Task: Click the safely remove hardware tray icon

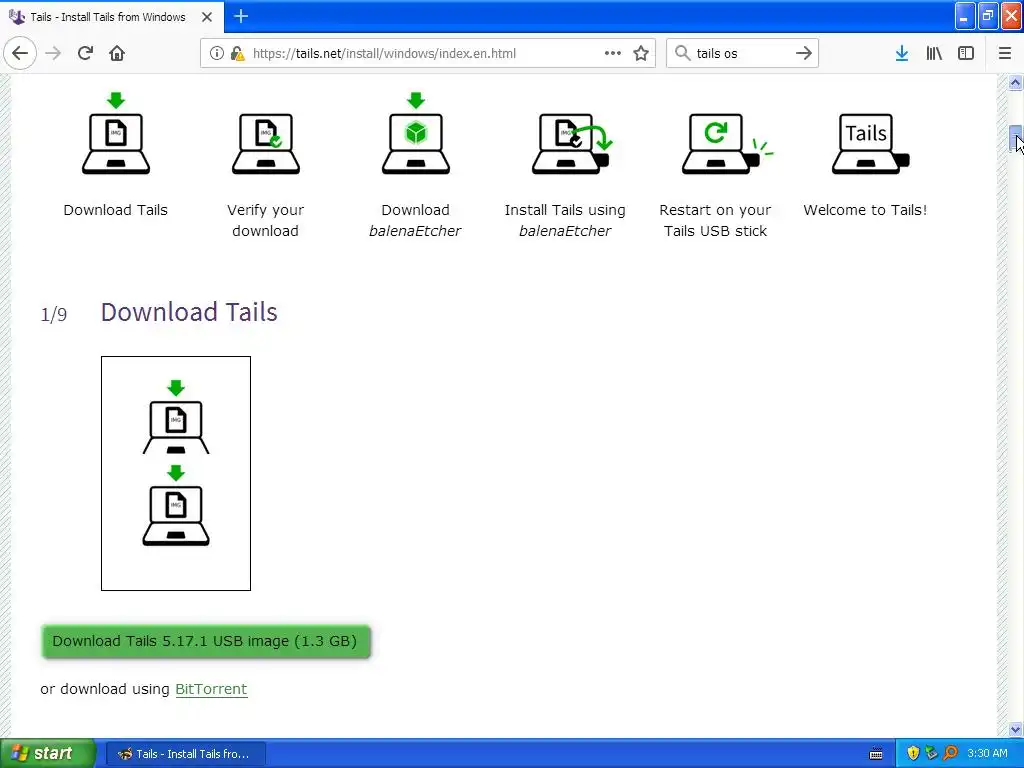Action: tap(932, 754)
